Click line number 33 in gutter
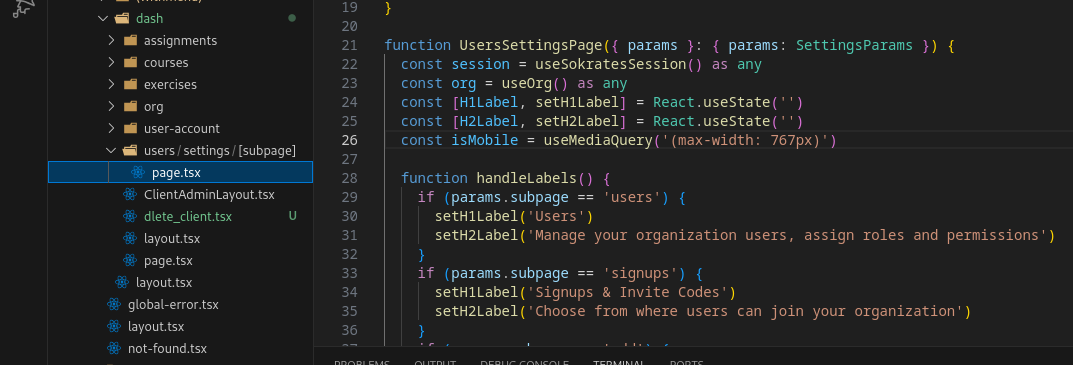Screen dimensions: 1073x365 pyautogui.click(x=349, y=273)
